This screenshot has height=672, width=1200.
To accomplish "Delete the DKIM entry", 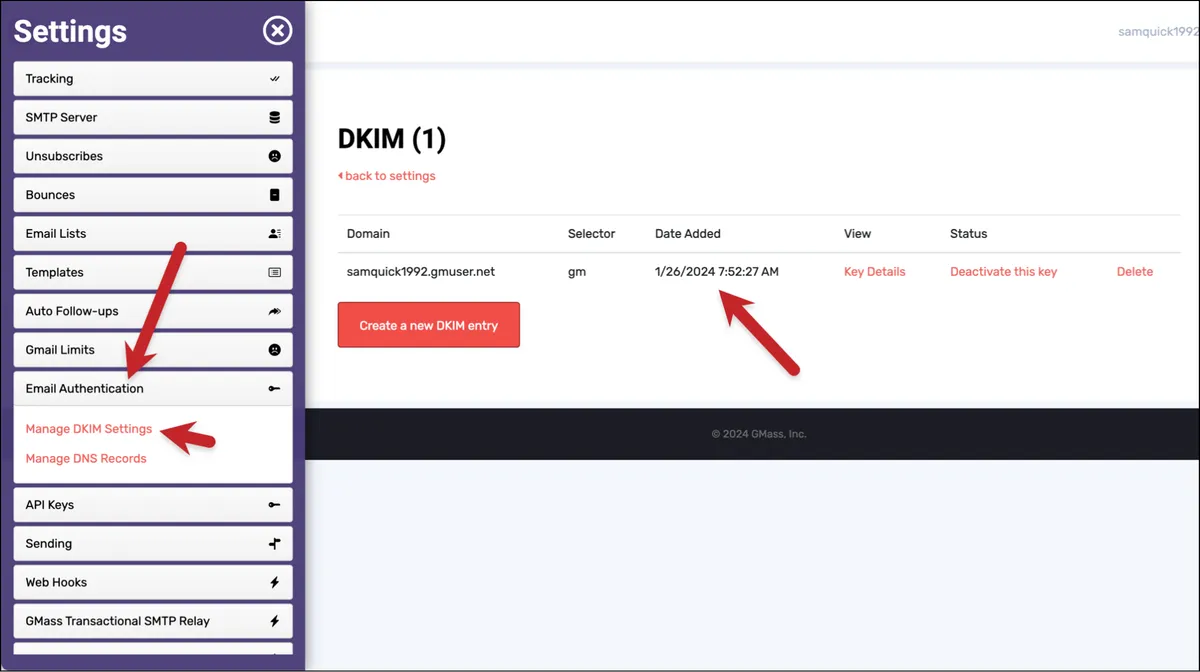I will point(1135,272).
